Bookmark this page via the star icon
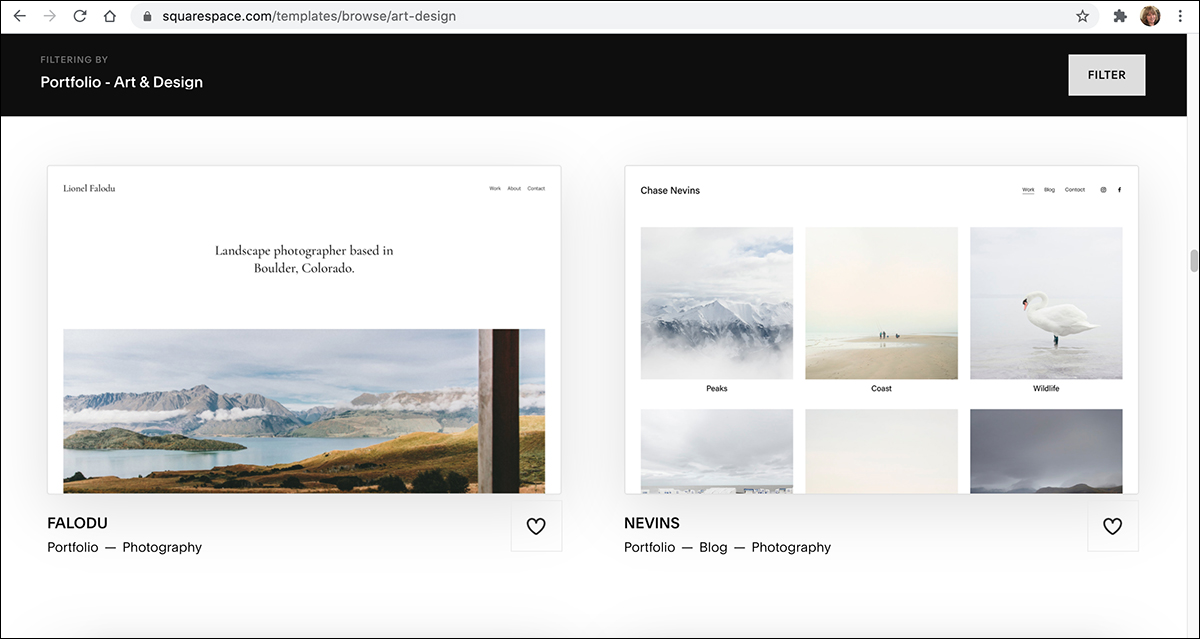This screenshot has width=1200, height=639. click(x=1081, y=16)
